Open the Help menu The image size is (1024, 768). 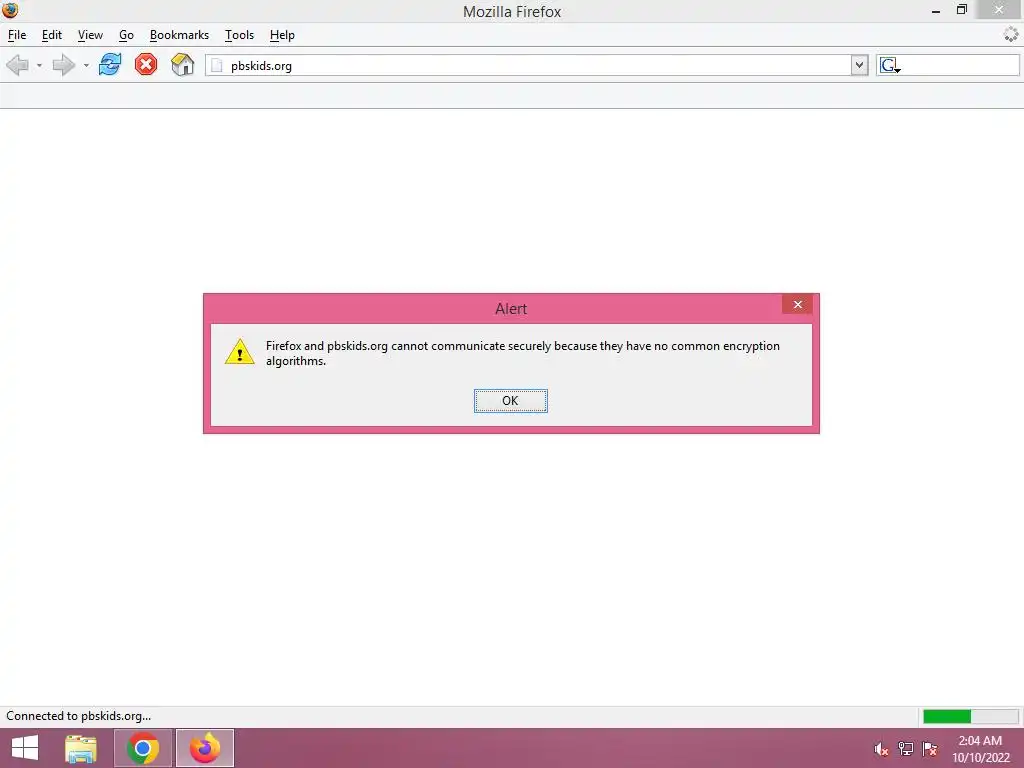point(282,35)
